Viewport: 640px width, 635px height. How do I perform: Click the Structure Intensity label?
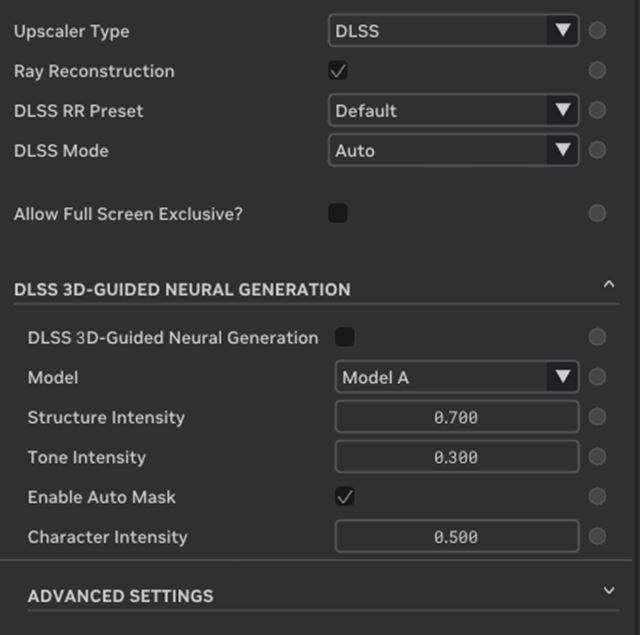coord(106,418)
